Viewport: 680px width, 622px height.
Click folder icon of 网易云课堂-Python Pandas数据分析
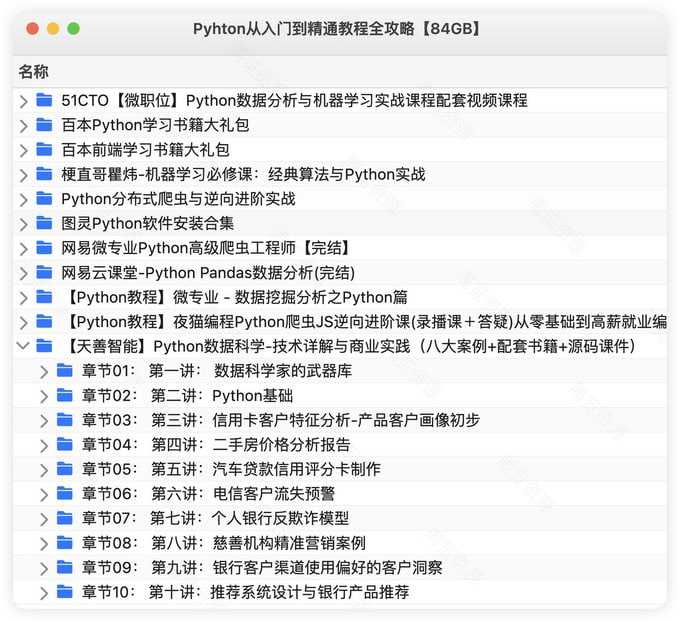pos(44,272)
